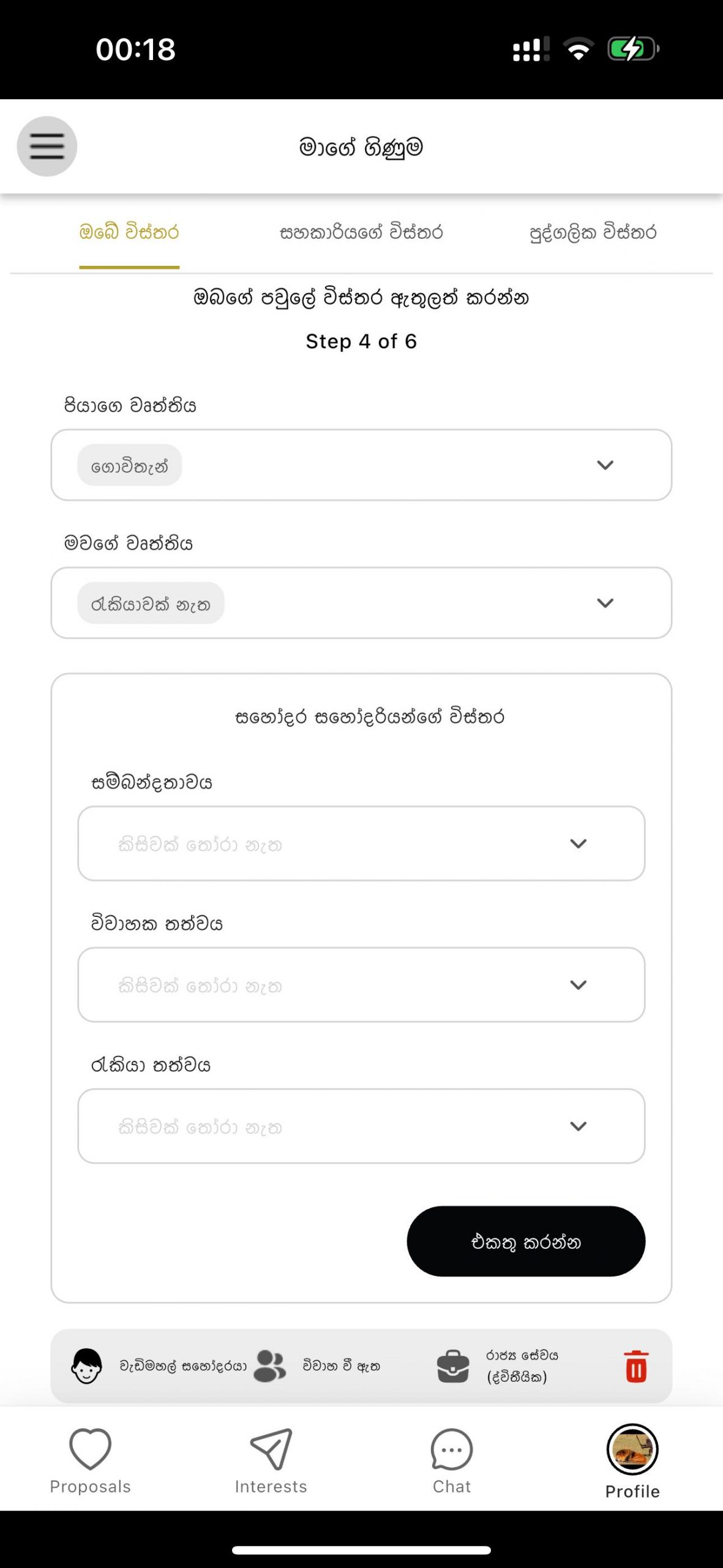Viewport: 723px width, 1568px height.
Task: Switch to සහකාරියගේ විස්තර tab
Action: click(361, 233)
